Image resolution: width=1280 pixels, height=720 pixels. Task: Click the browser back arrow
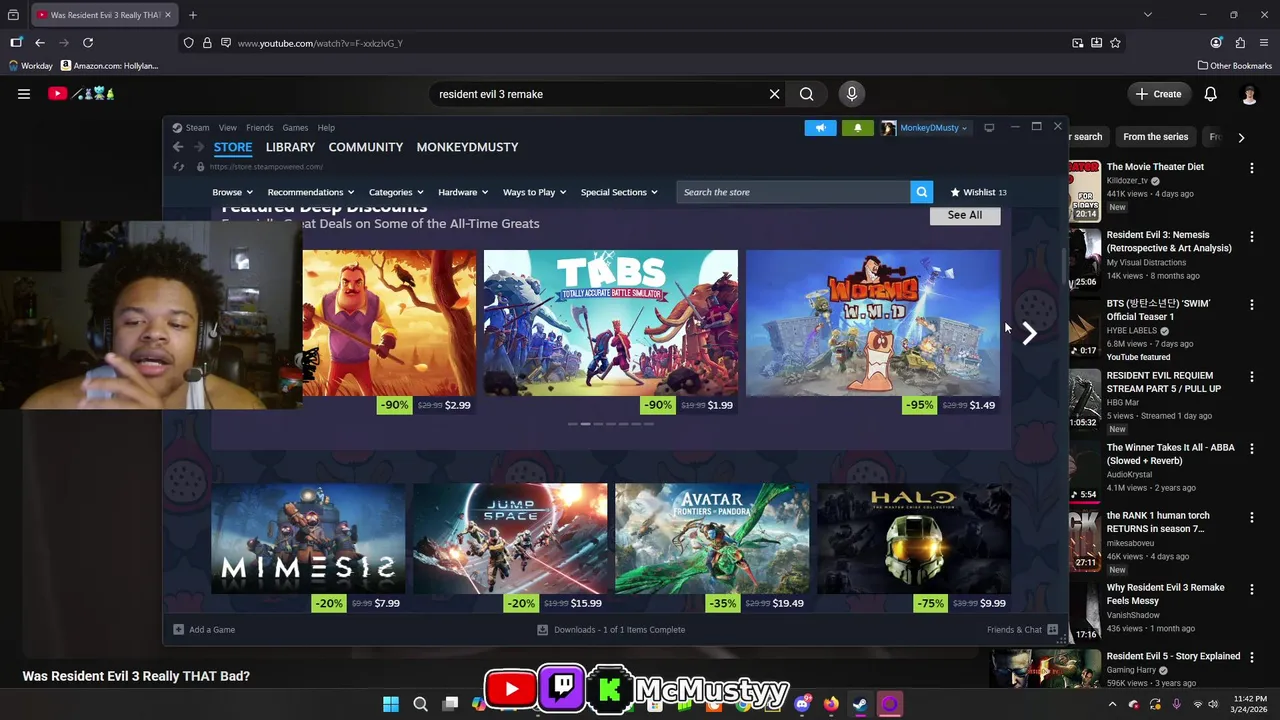(x=40, y=43)
